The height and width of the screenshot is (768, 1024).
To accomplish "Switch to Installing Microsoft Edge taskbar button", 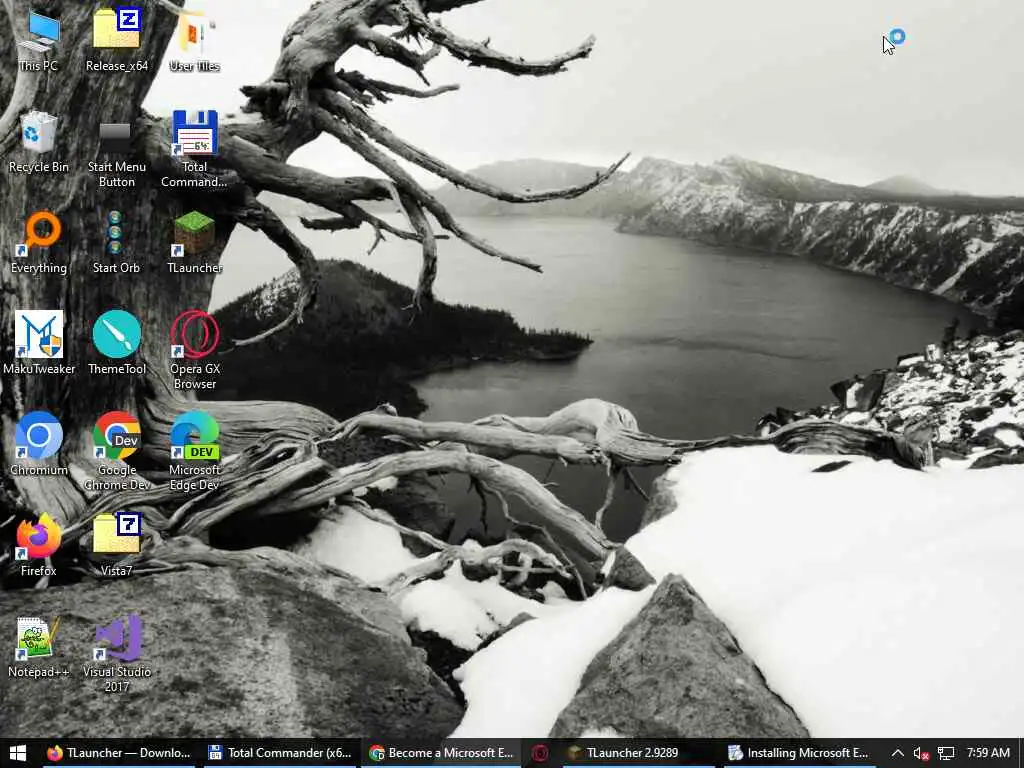I will [799, 753].
